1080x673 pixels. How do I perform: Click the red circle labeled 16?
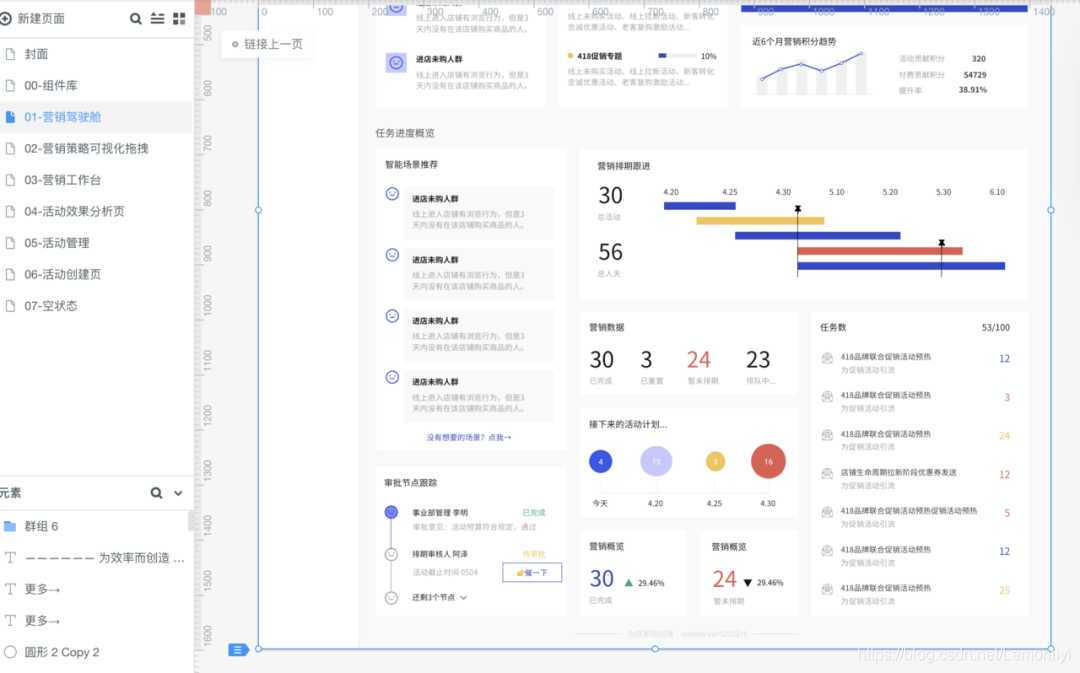pyautogui.click(x=768, y=462)
